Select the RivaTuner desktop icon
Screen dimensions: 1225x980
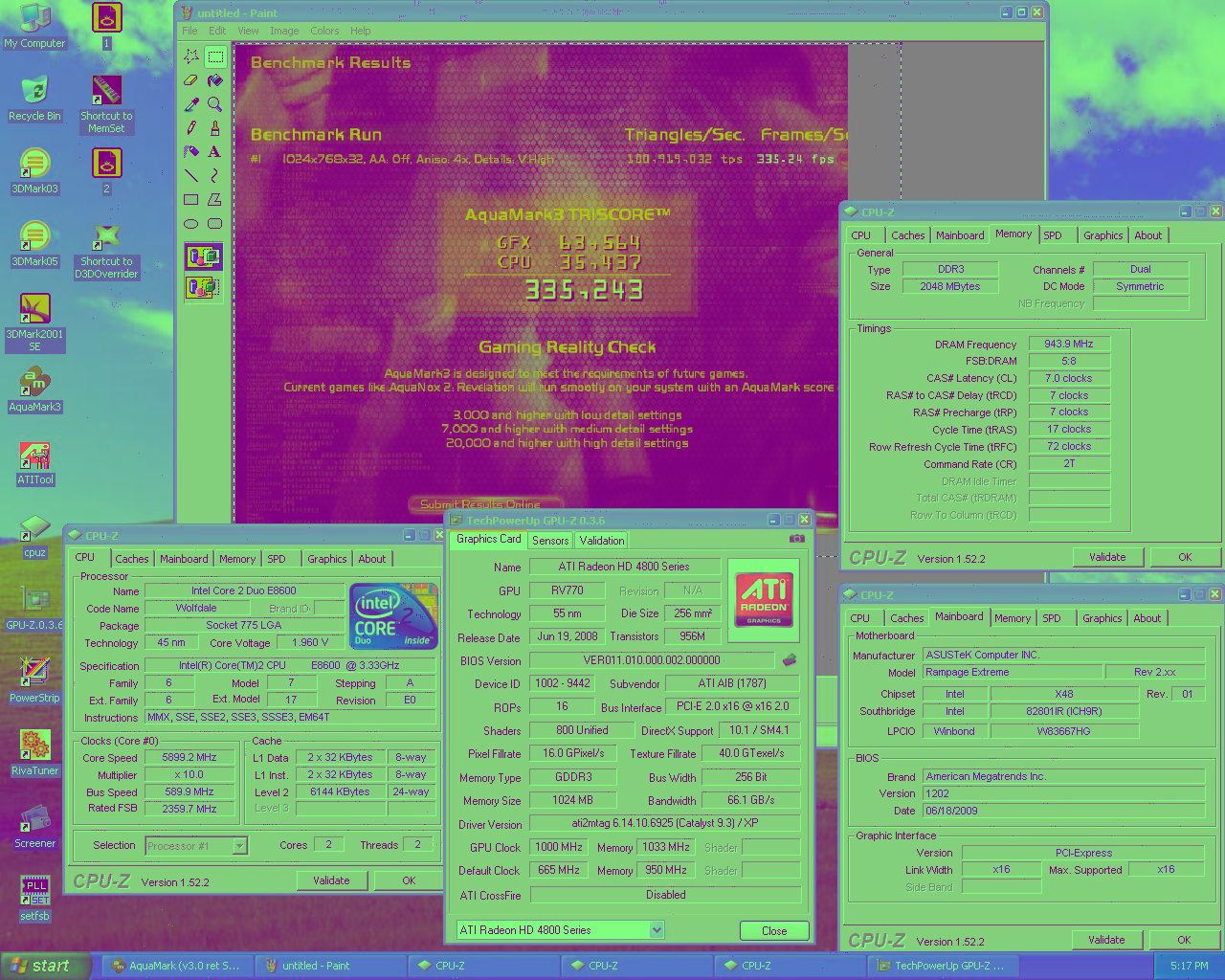(34, 753)
